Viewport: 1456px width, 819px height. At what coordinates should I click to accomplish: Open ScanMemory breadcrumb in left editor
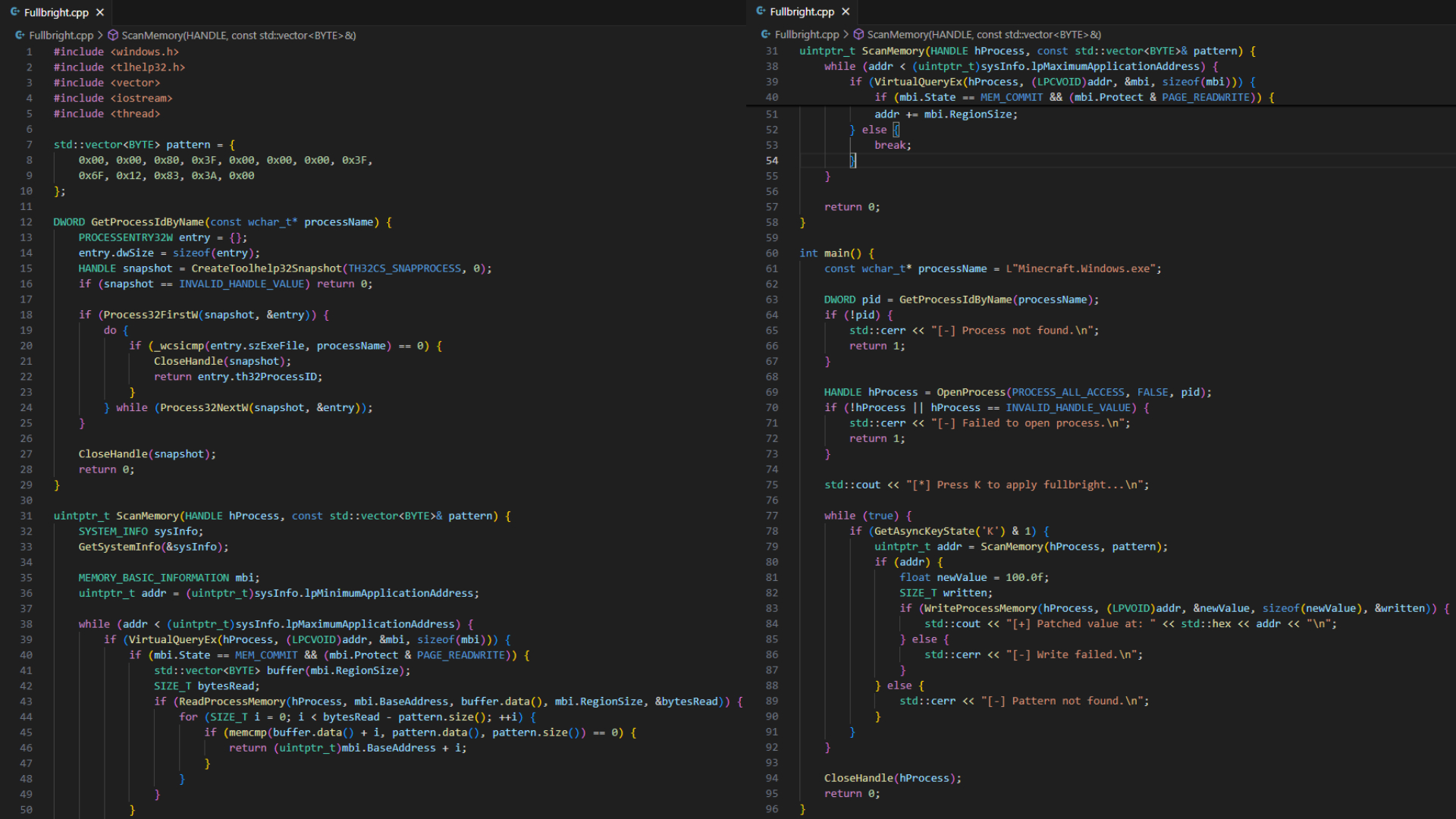[x=238, y=35]
